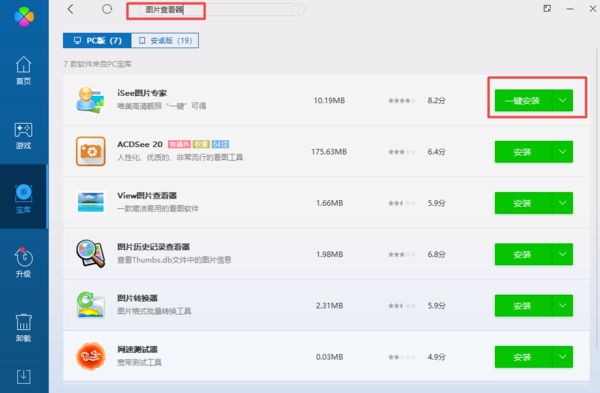Viewport: 600px width, 393px height.
Task: Install ACDSee 20
Action: point(523,152)
